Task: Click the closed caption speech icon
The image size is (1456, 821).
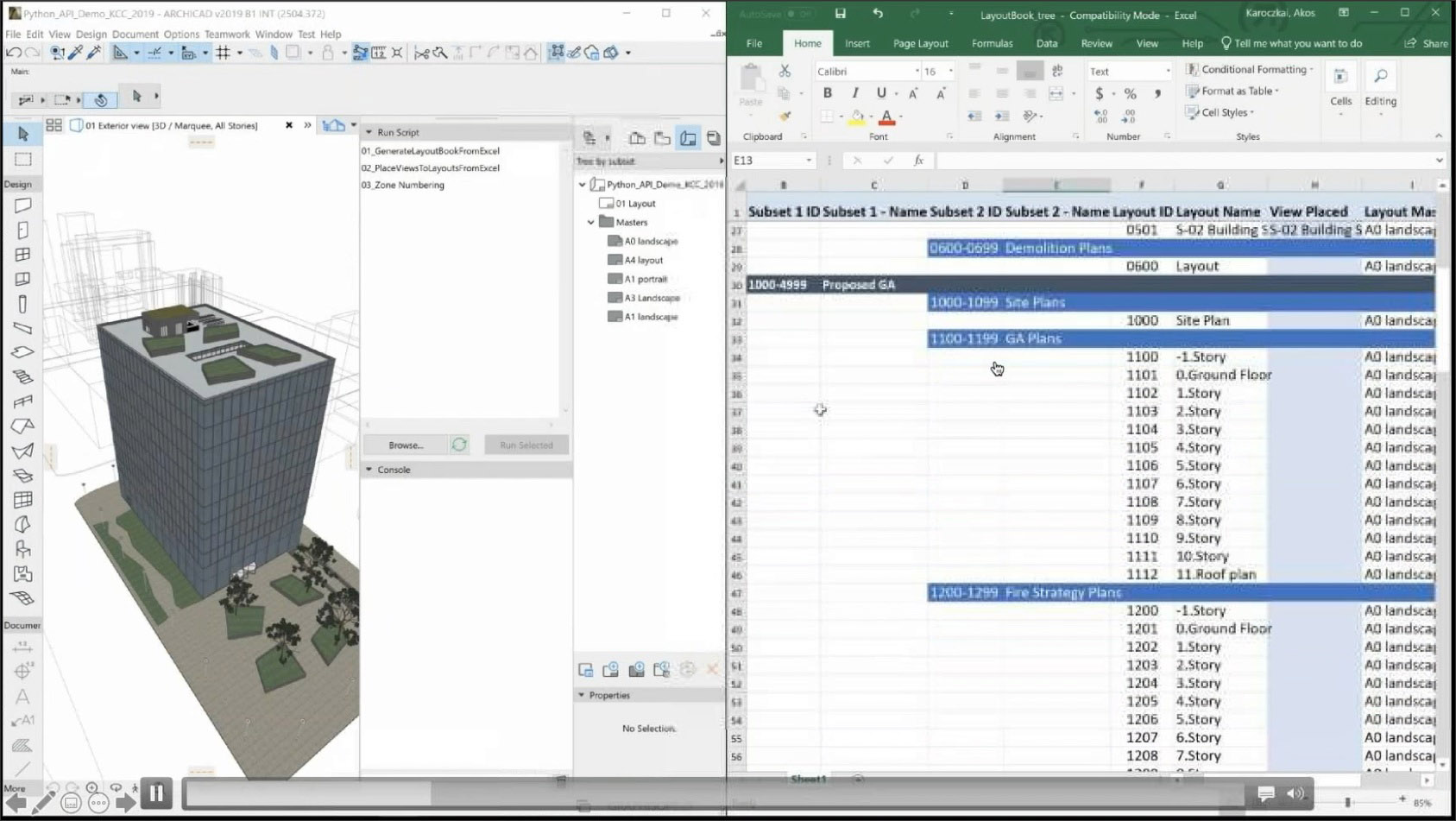Action: pos(1265,793)
